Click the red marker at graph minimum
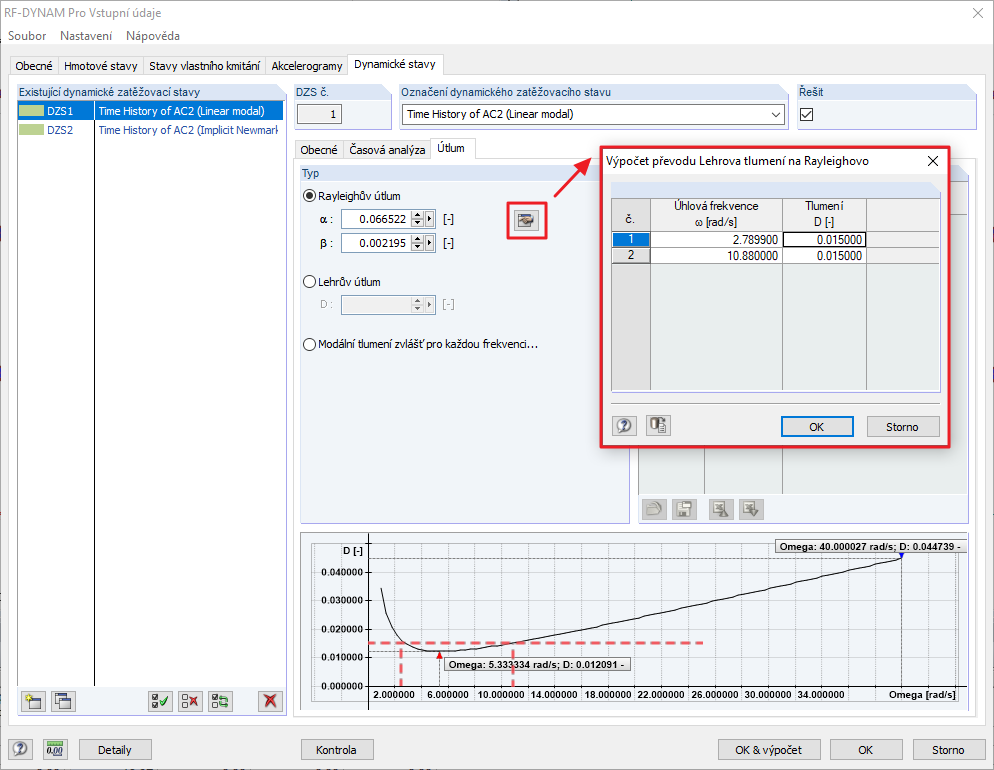The width and height of the screenshot is (994, 770). 439,655
